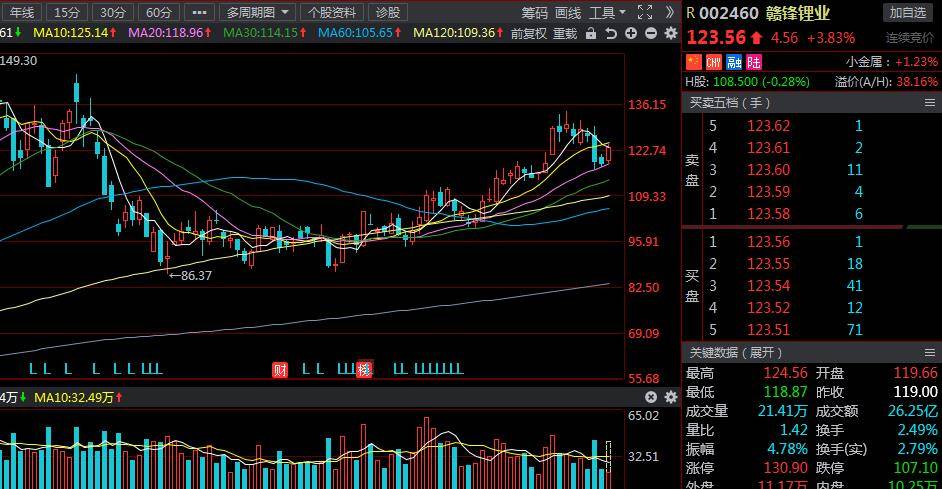Click the 融 margin trading badge
The height and width of the screenshot is (489, 942).
(x=734, y=62)
